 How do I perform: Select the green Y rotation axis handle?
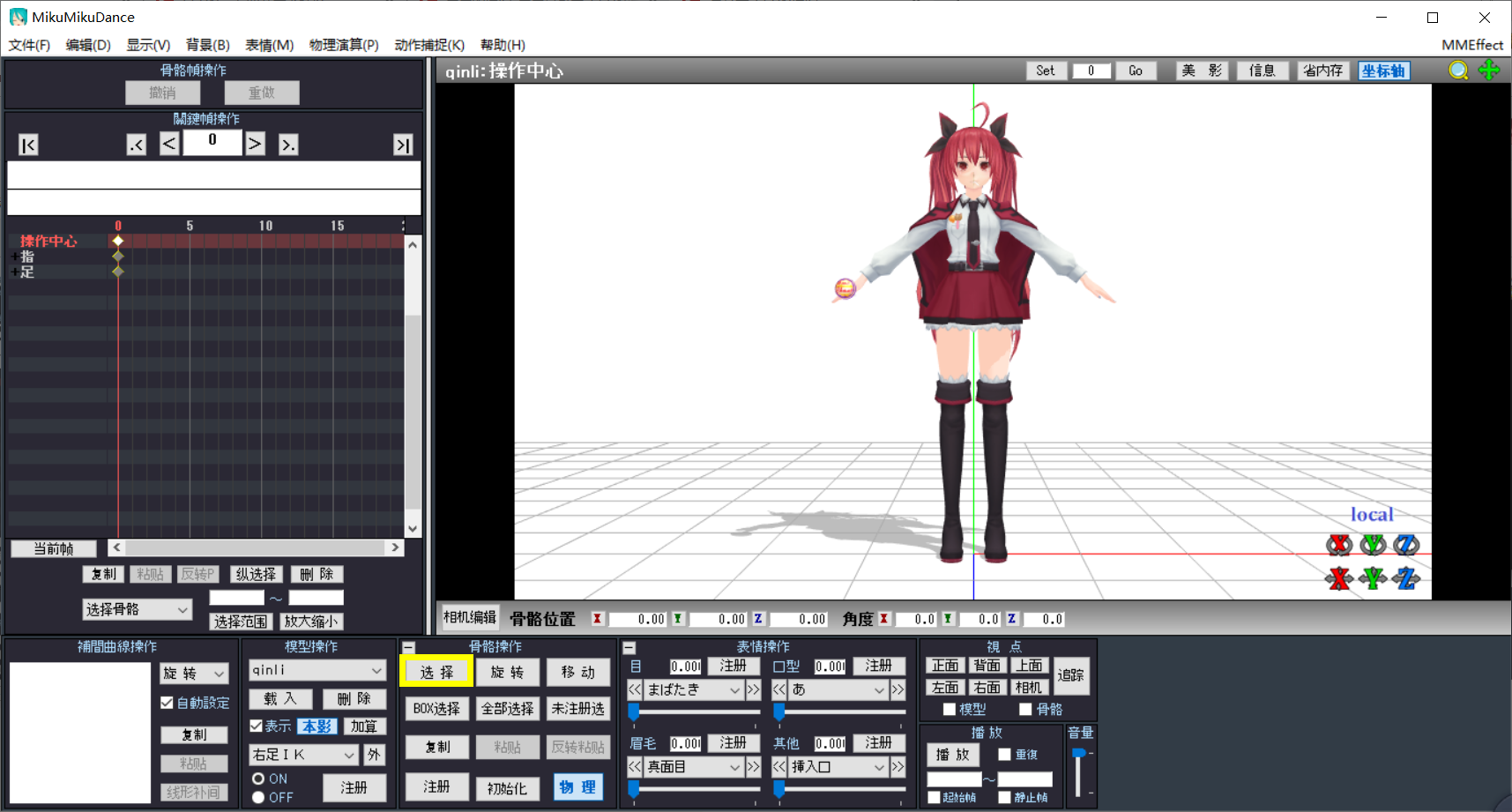pos(1373,545)
